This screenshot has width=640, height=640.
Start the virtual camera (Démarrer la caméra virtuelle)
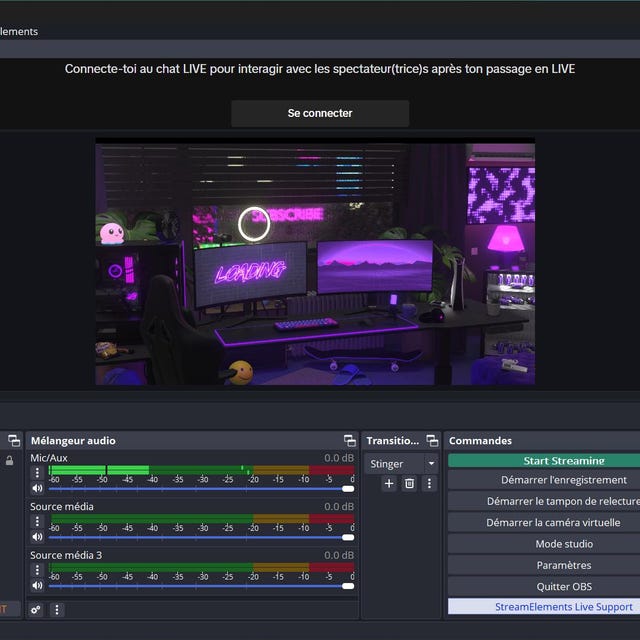click(x=544, y=522)
